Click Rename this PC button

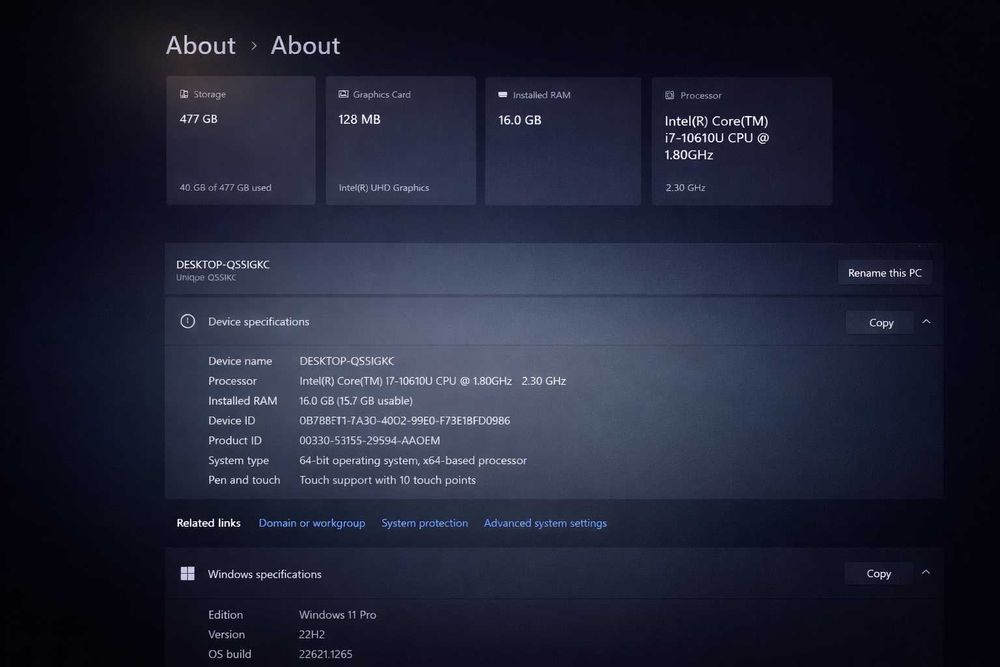tap(885, 272)
